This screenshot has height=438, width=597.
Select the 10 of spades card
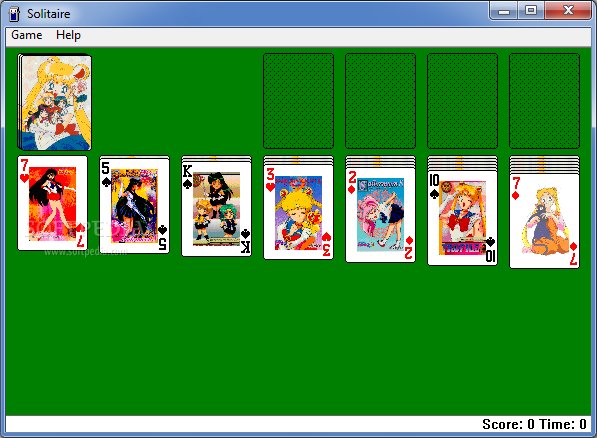[462, 217]
